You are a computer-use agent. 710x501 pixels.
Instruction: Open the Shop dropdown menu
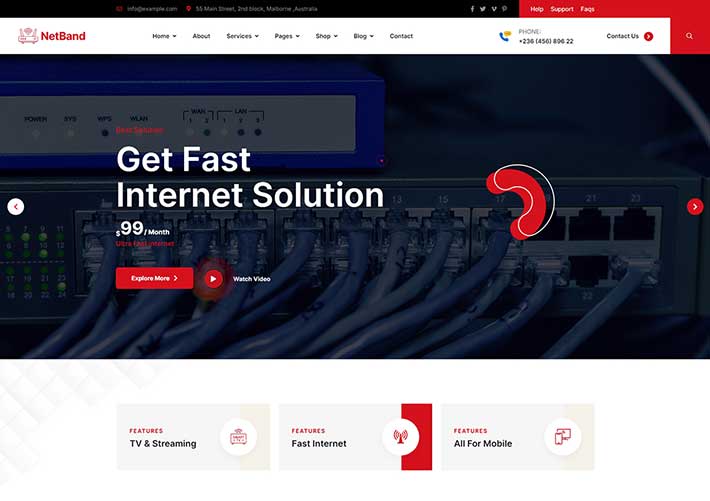coord(326,36)
